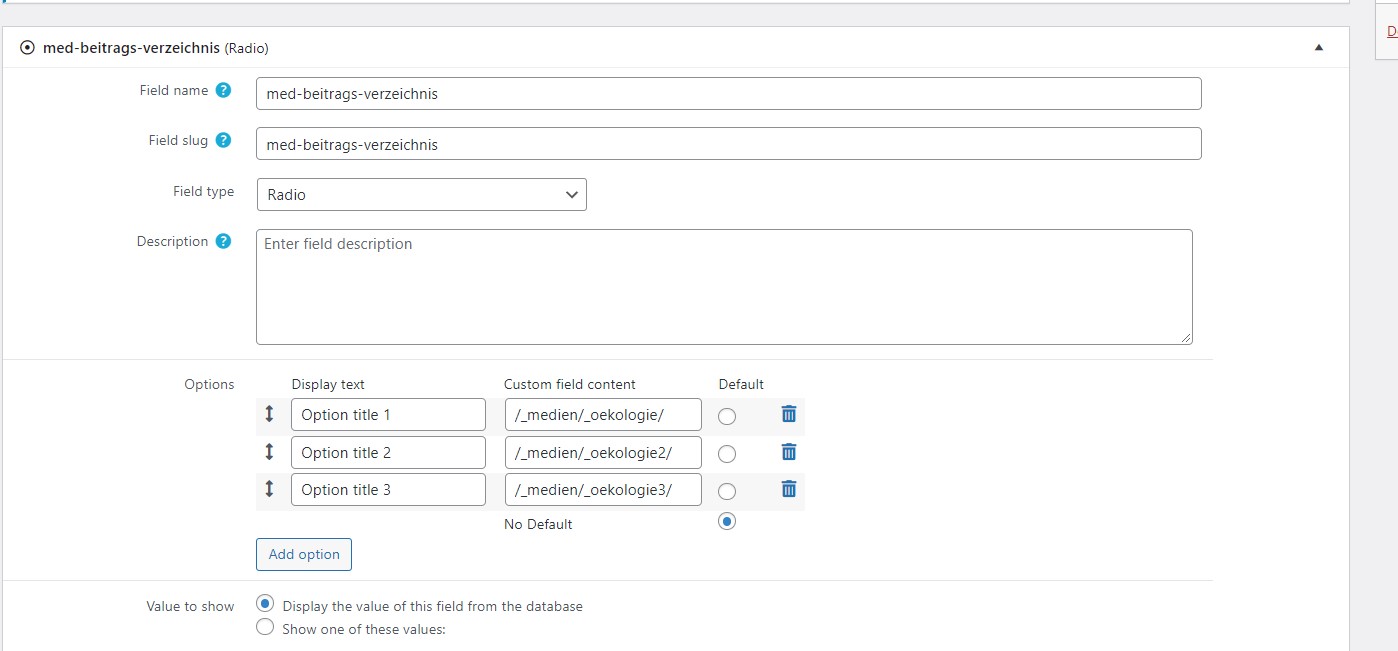
Task: Click the Options label
Action: (x=209, y=384)
